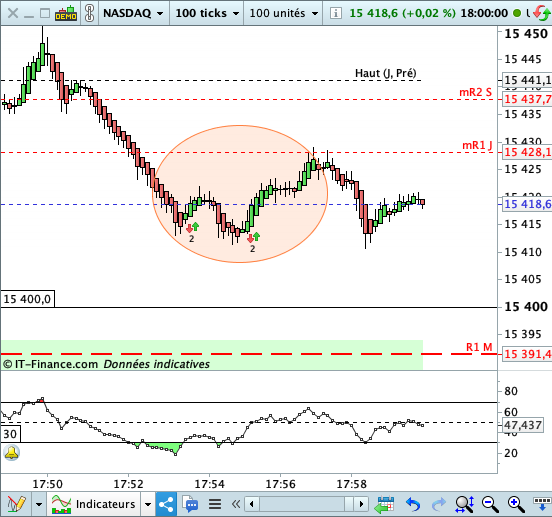Screen dimensions: 552x517
Task: Click the 'mR2 S' pivot label
Action: 475,92
